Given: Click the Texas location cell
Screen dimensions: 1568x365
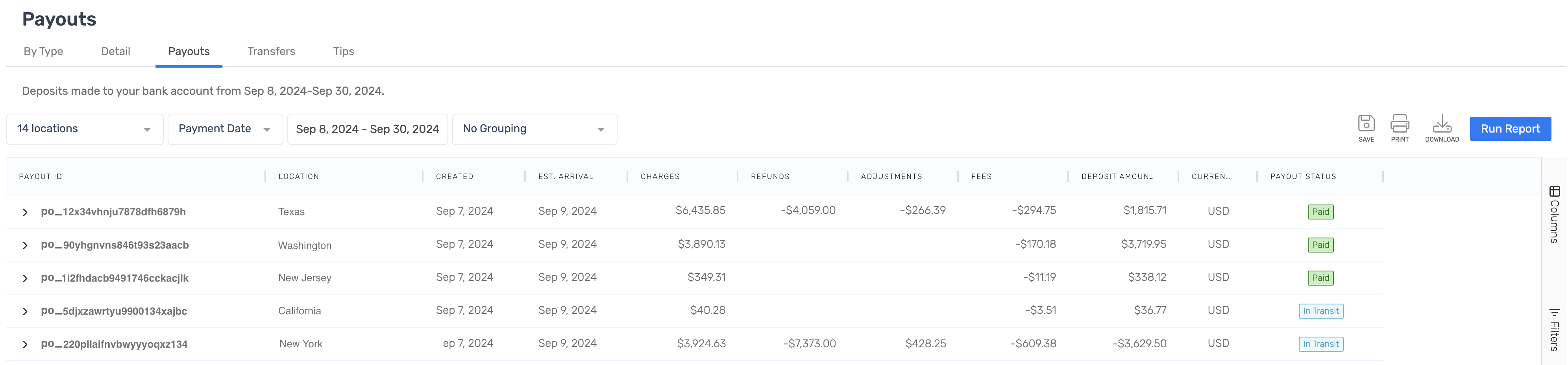Looking at the screenshot, I should pos(291,212).
